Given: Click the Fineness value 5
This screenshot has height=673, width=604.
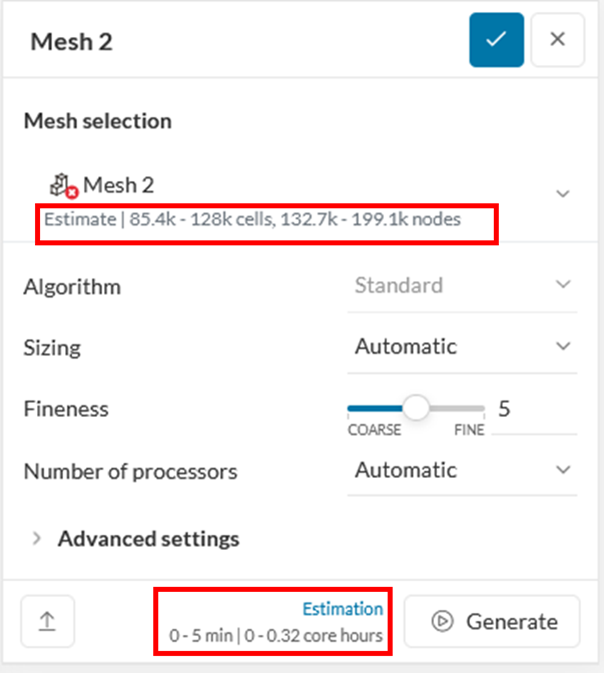Looking at the screenshot, I should [504, 408].
